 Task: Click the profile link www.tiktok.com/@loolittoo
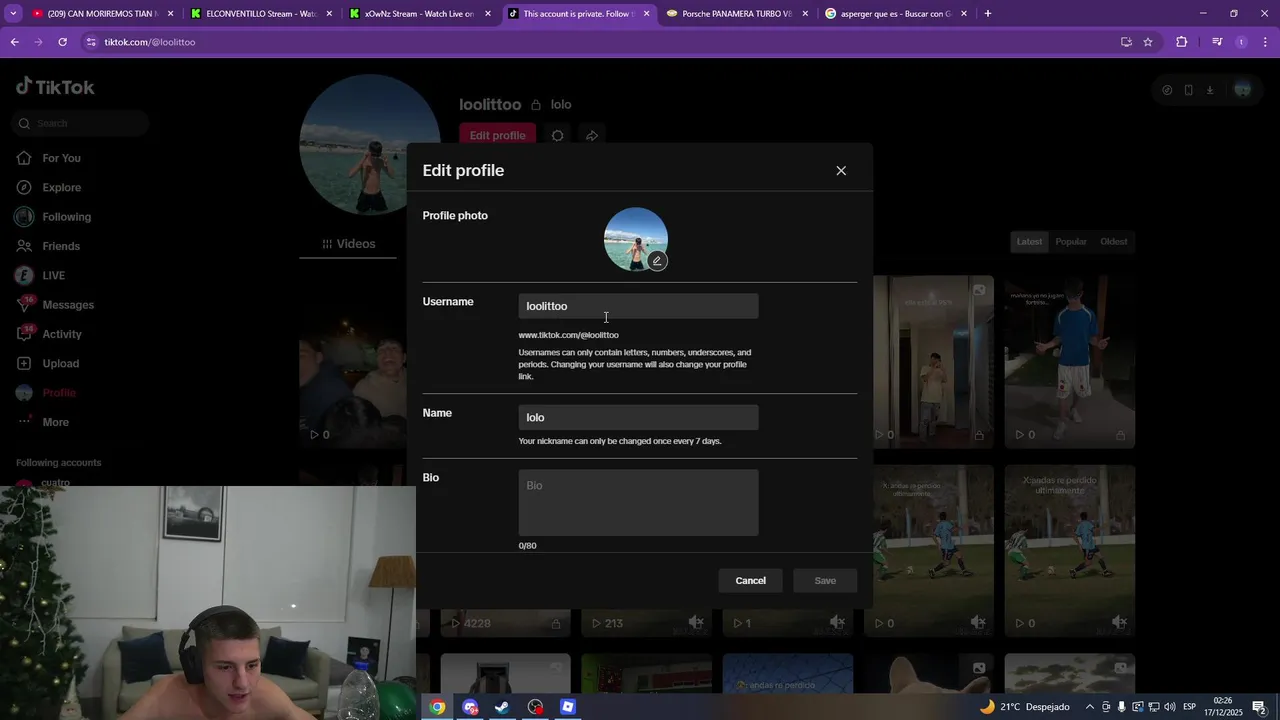(x=568, y=335)
